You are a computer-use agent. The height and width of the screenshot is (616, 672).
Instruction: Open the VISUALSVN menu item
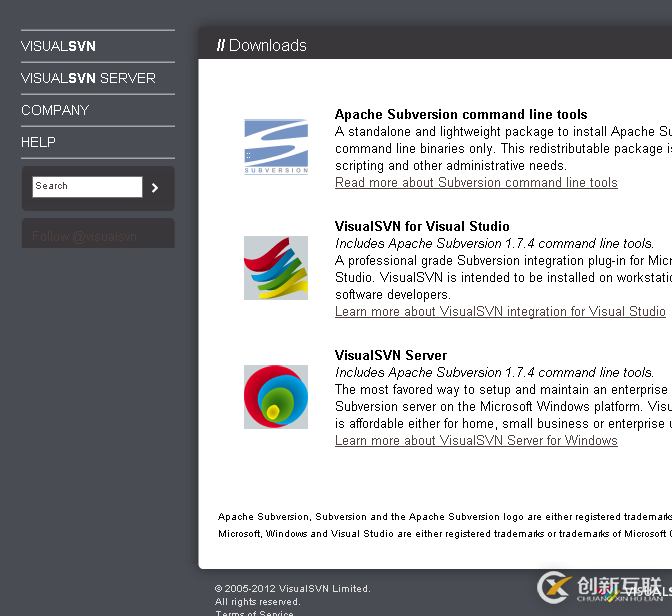[58, 46]
